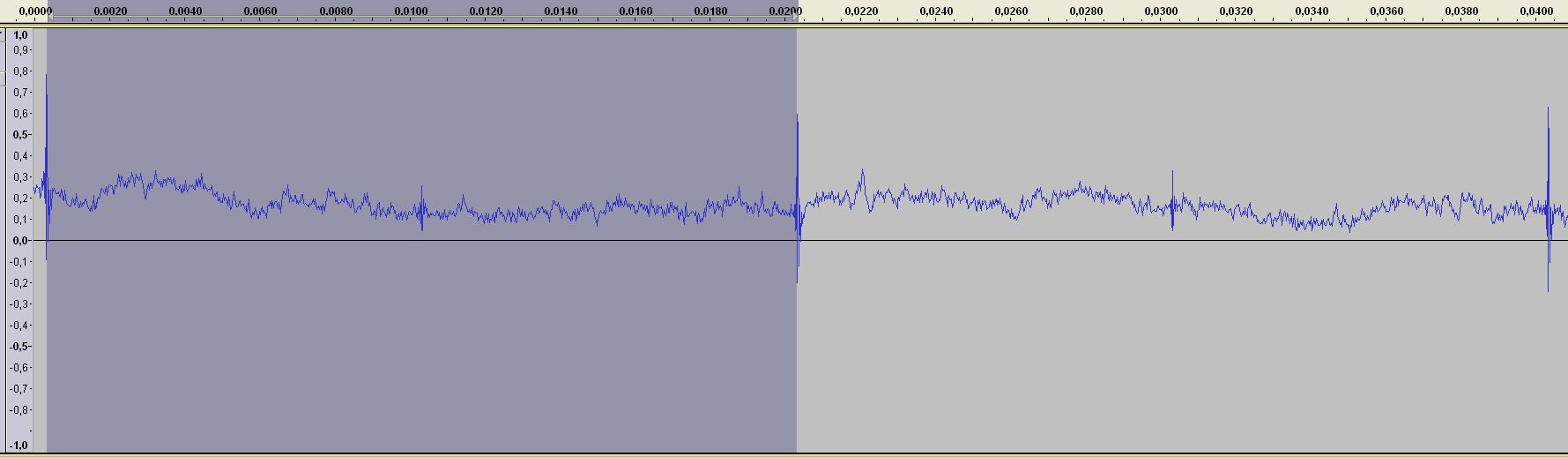
Task: Click the 0,0100 mark on the timeline ruler
Action: tap(411, 11)
